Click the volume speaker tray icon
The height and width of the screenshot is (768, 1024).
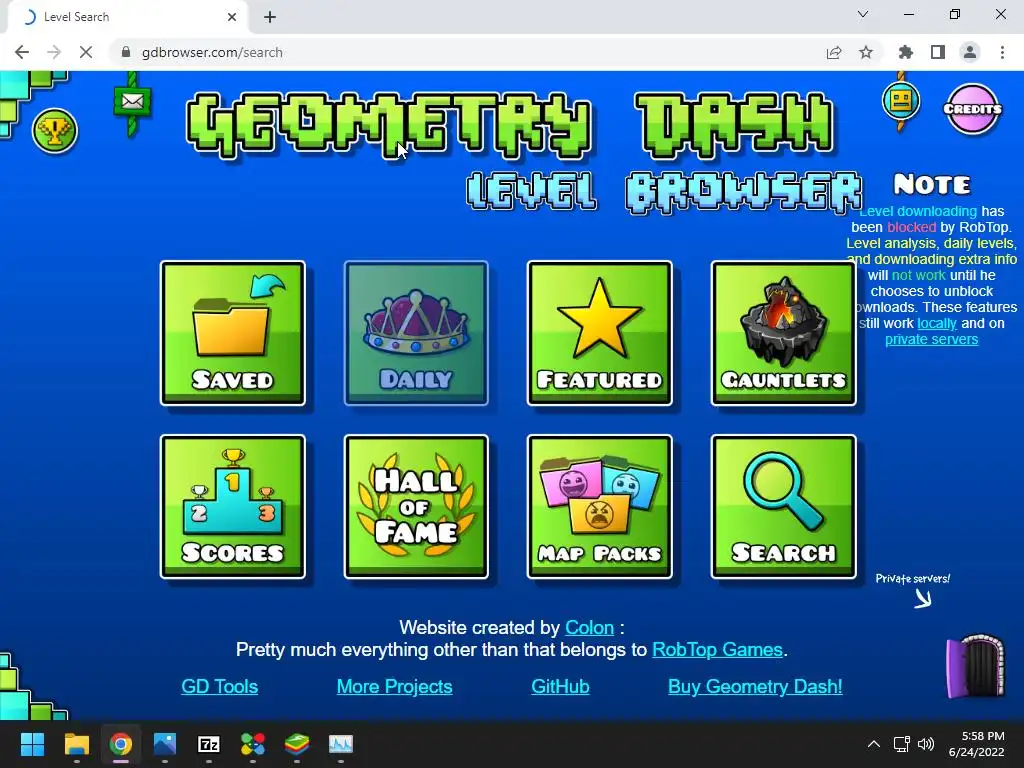coord(925,744)
